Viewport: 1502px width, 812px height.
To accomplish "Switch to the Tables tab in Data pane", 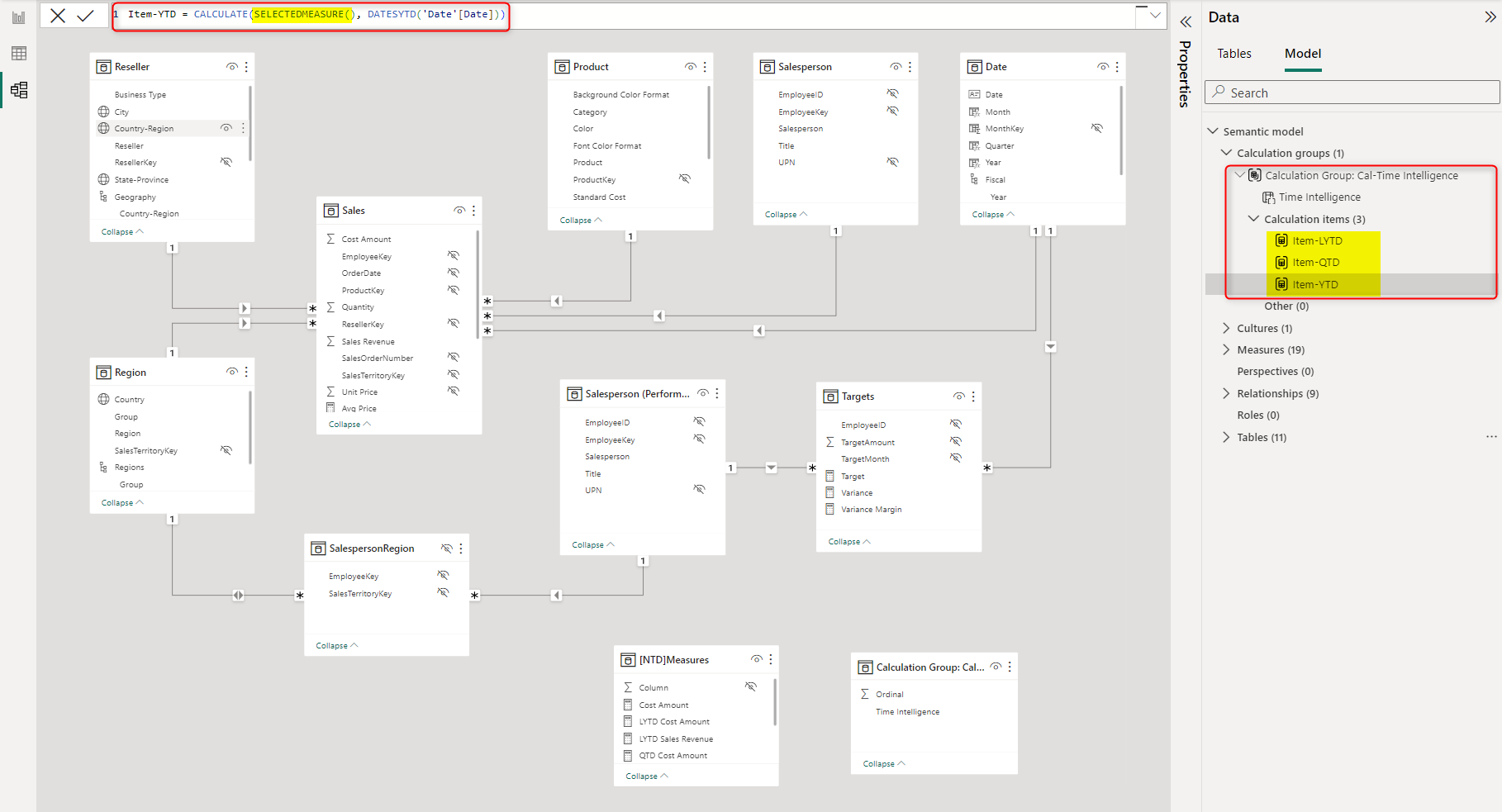I will coord(1233,54).
